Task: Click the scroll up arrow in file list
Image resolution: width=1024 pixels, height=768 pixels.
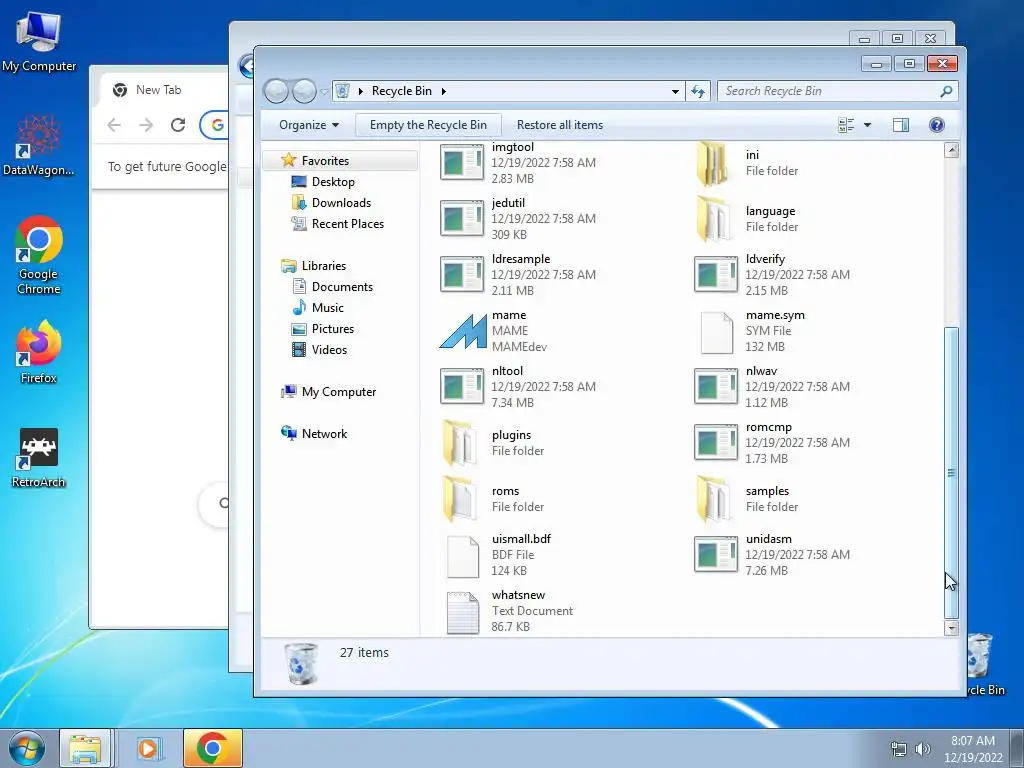Action: pos(952,150)
